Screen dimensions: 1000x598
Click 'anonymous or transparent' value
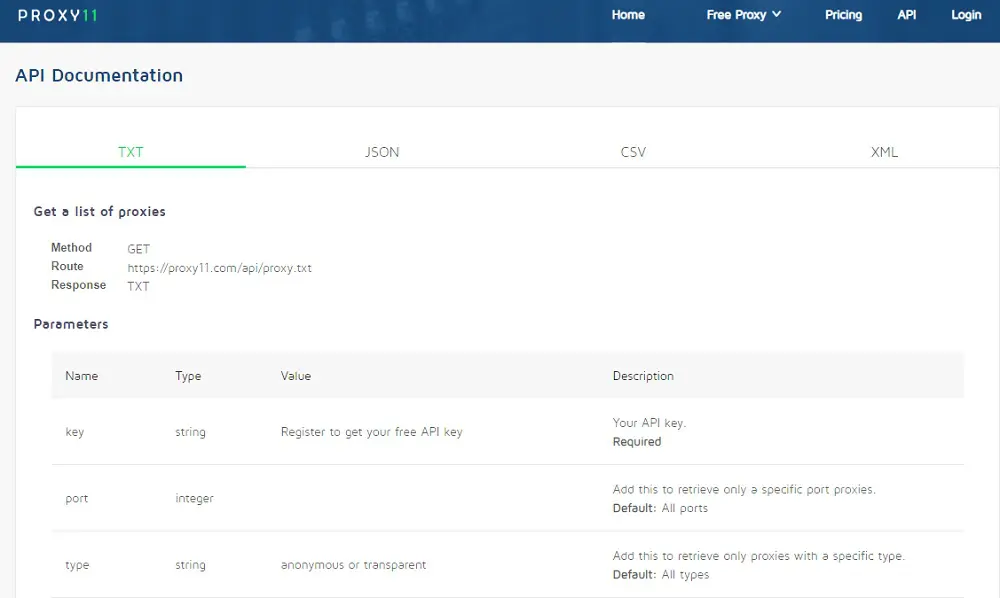(x=353, y=565)
